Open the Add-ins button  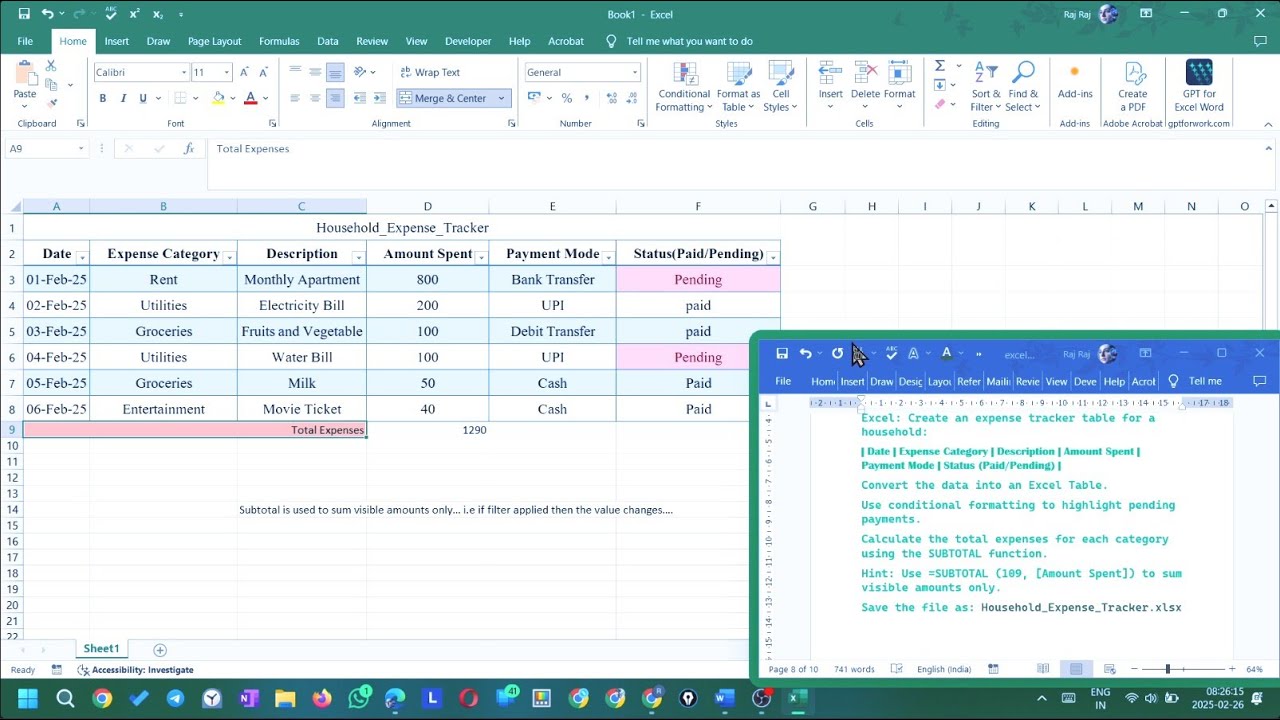(x=1075, y=82)
